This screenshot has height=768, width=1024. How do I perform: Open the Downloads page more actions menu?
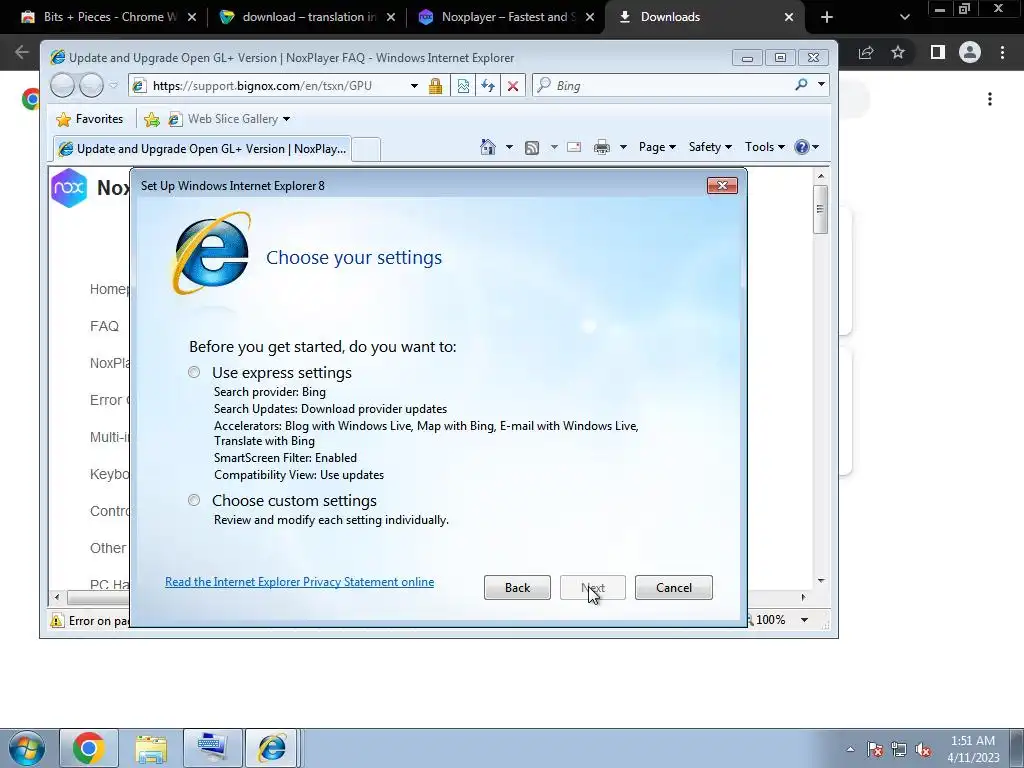990,99
